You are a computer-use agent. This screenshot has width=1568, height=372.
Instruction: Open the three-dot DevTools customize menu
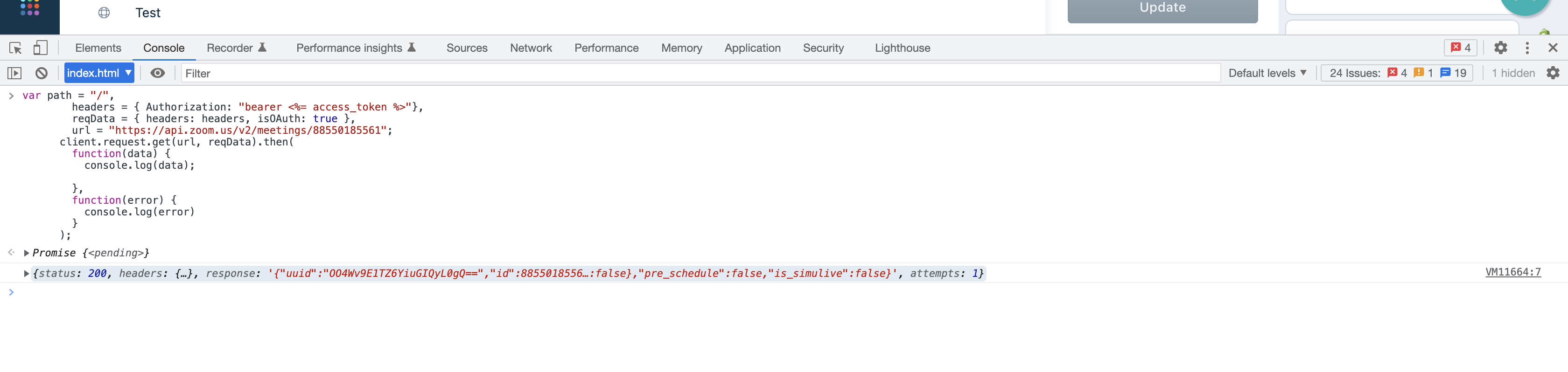(1526, 48)
